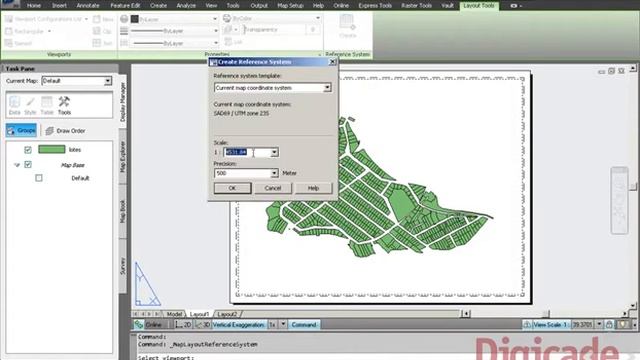Confirm the dialog with OK
Screen dimensions: 640x360
click(x=232, y=188)
